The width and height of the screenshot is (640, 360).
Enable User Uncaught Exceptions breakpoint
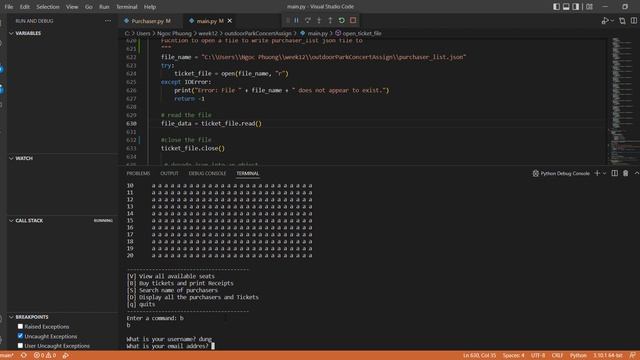tap(20, 346)
